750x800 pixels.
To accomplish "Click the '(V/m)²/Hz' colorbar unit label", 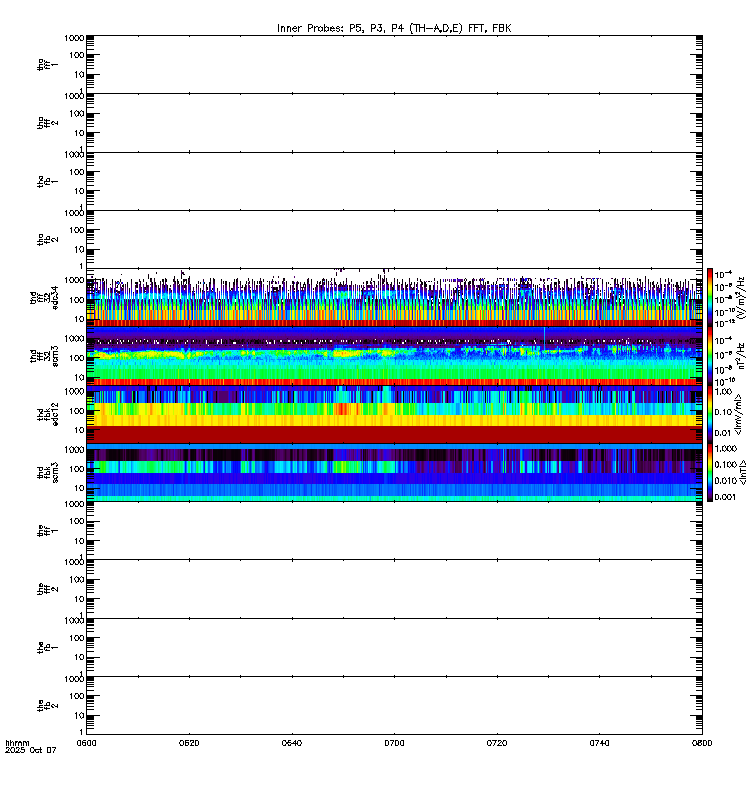I will [741, 298].
